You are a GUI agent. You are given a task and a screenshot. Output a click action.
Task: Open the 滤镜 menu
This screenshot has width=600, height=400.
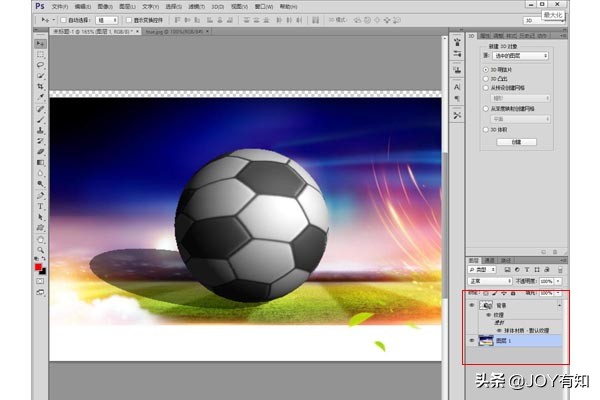[196, 7]
